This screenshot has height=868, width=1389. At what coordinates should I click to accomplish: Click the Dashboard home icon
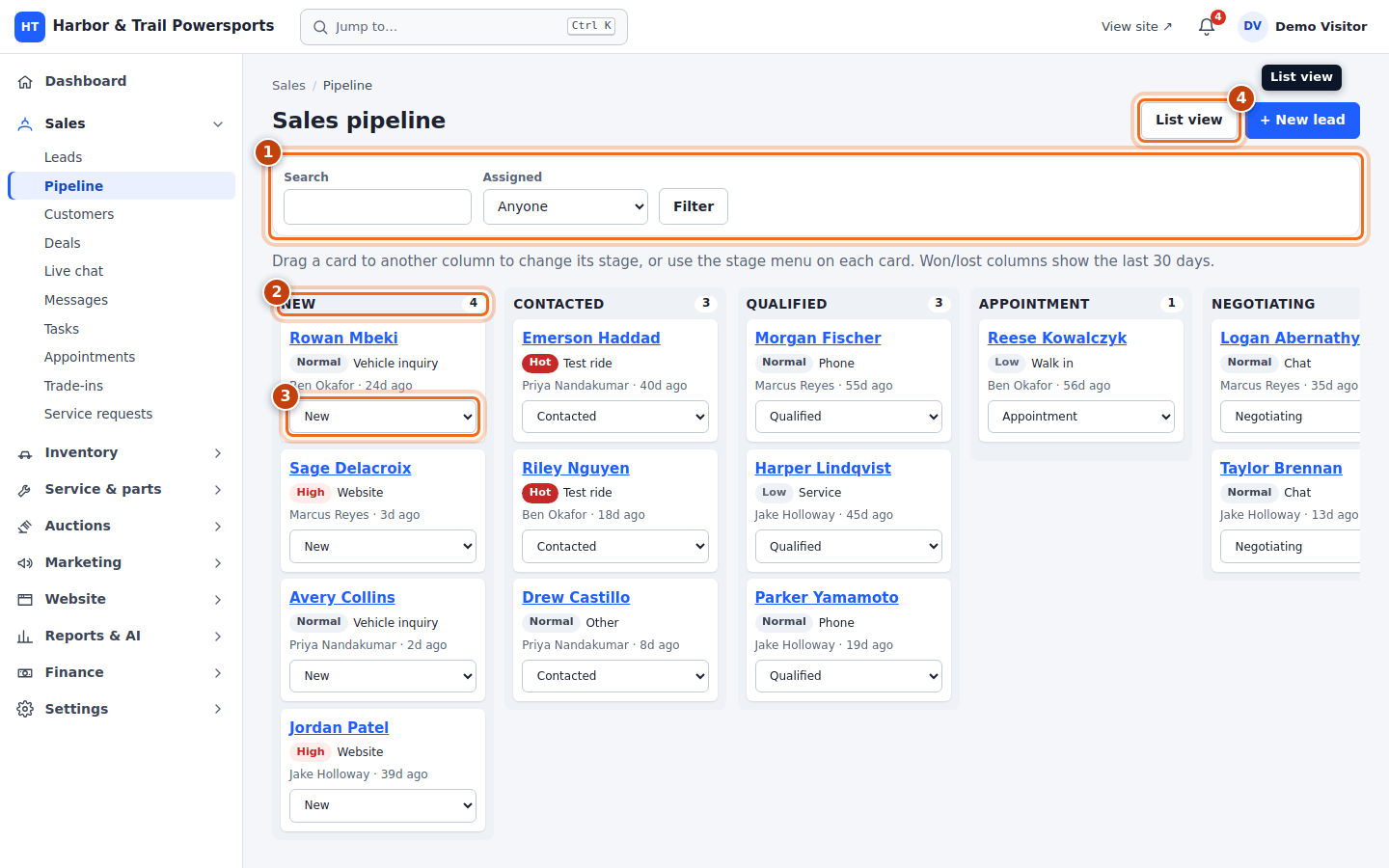pos(25,82)
